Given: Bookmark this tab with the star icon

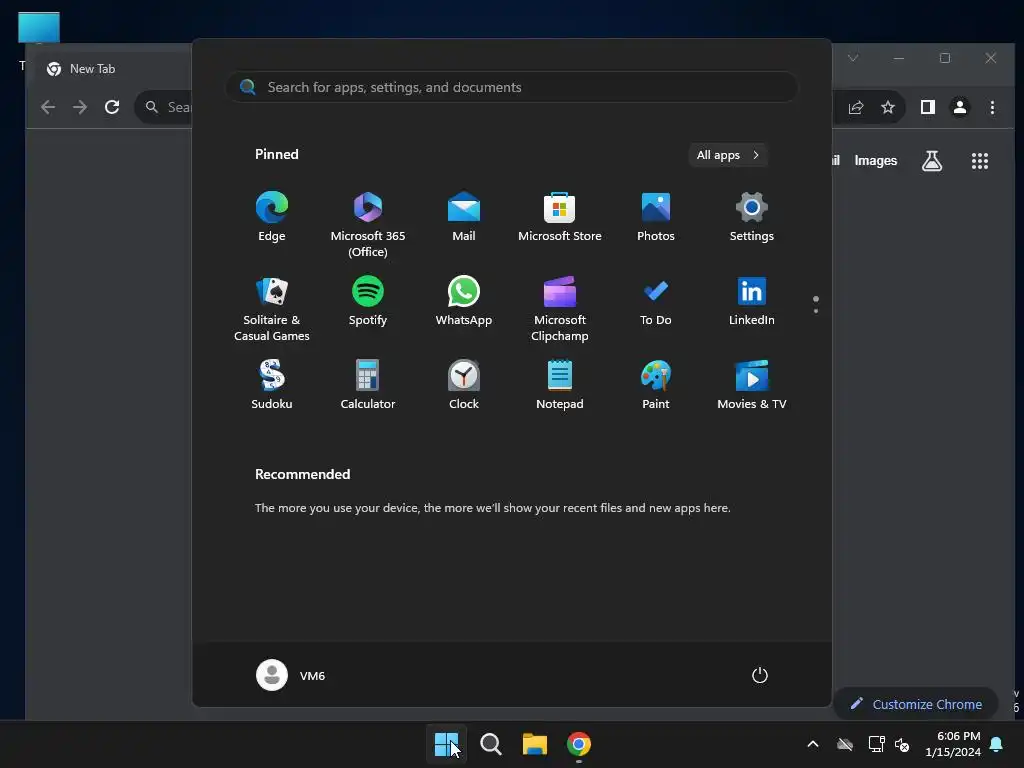Looking at the screenshot, I should tap(888, 107).
